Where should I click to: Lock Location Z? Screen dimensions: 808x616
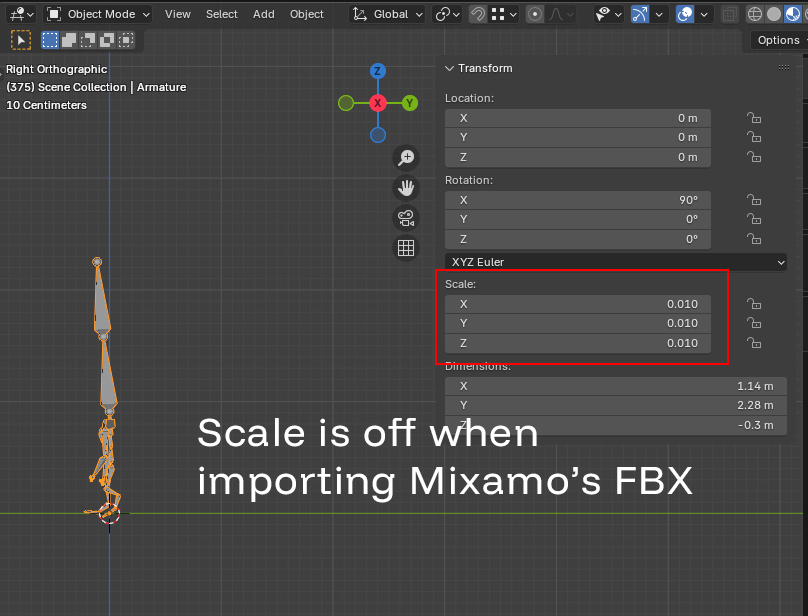[x=754, y=157]
